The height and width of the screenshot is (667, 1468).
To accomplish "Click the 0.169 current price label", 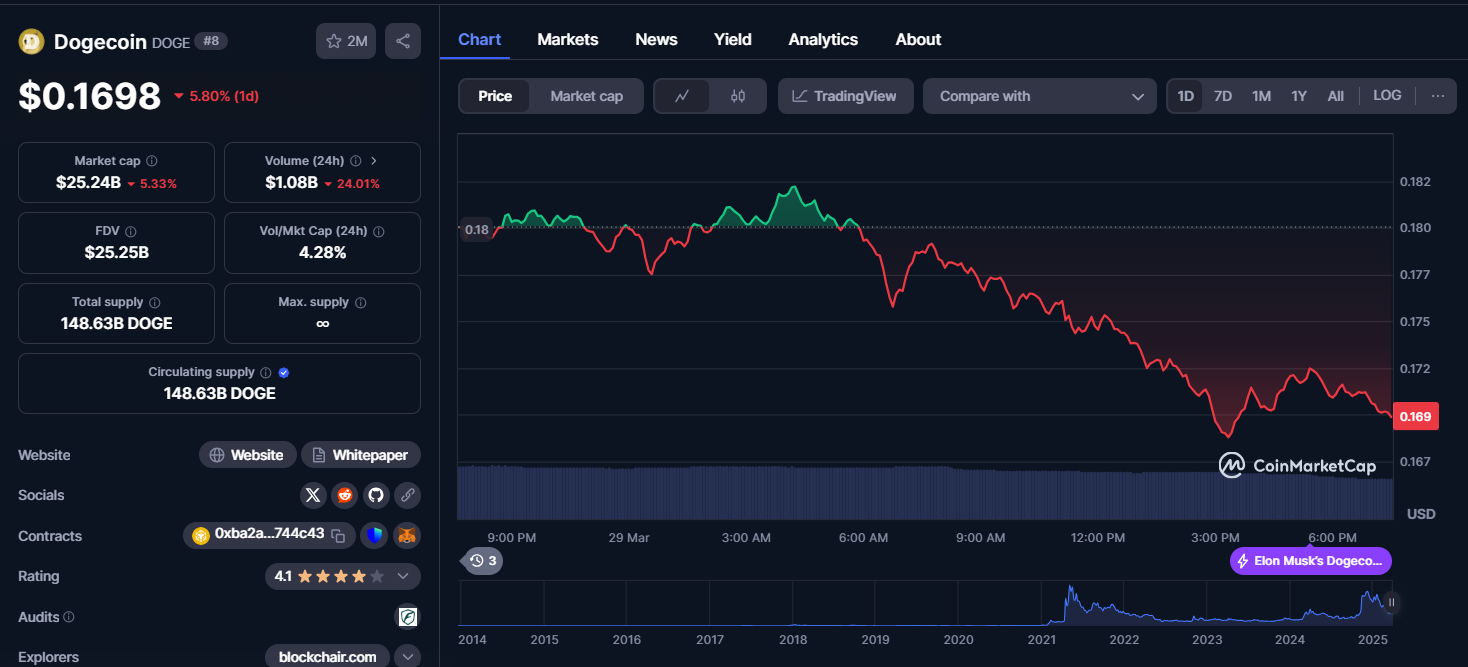I will 1415,416.
